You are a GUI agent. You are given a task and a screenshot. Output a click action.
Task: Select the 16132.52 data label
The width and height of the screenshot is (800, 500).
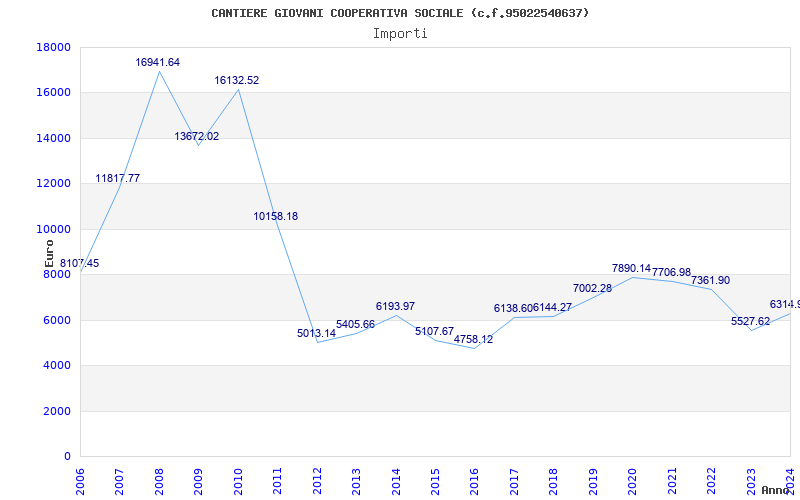237,80
